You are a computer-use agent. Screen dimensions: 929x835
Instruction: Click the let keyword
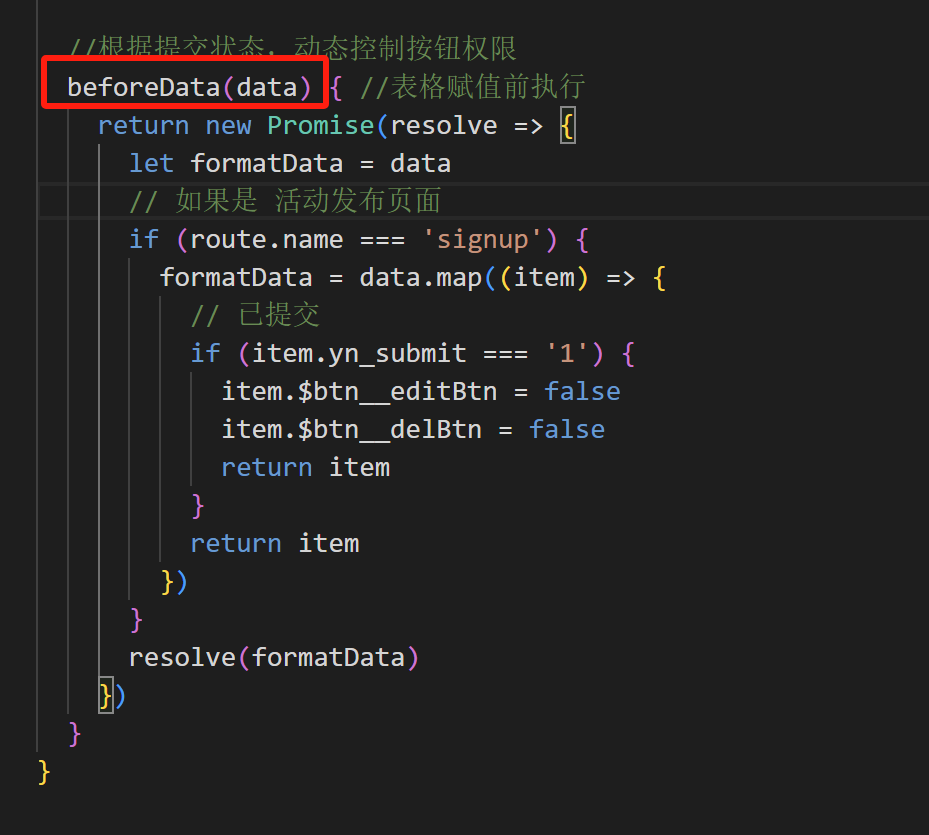click(151, 164)
